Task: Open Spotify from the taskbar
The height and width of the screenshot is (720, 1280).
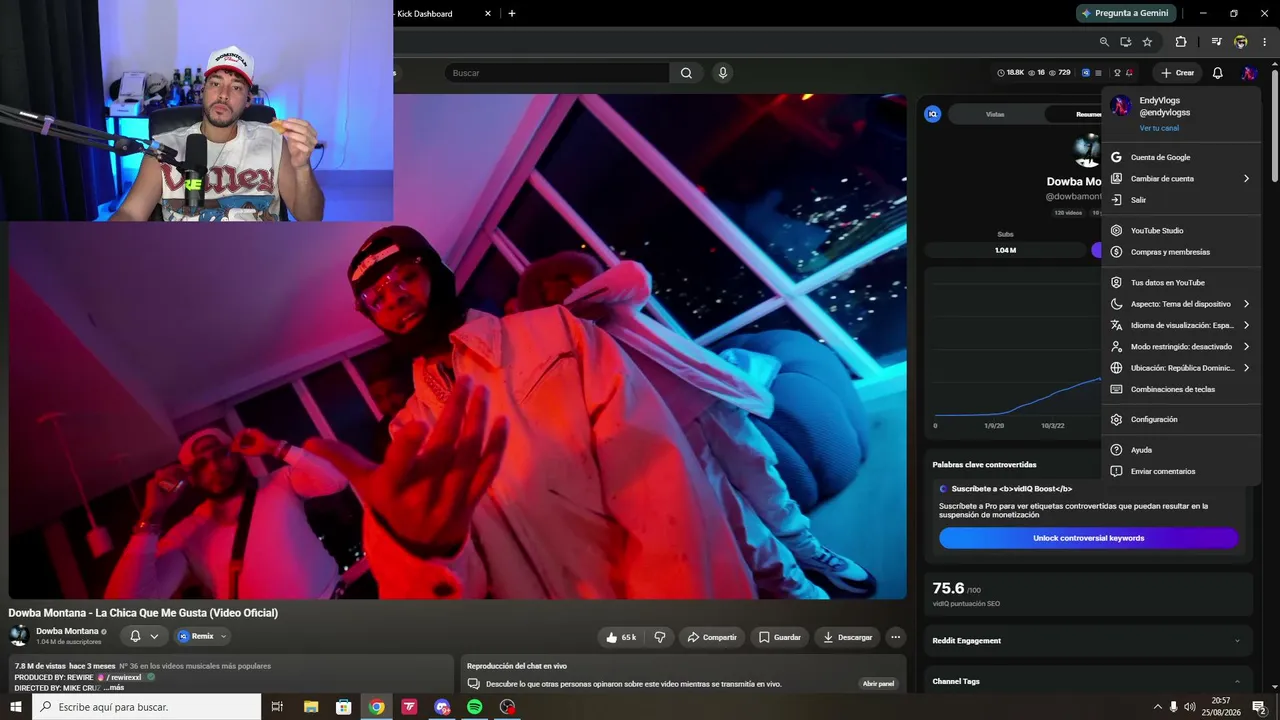Action: 475,707
